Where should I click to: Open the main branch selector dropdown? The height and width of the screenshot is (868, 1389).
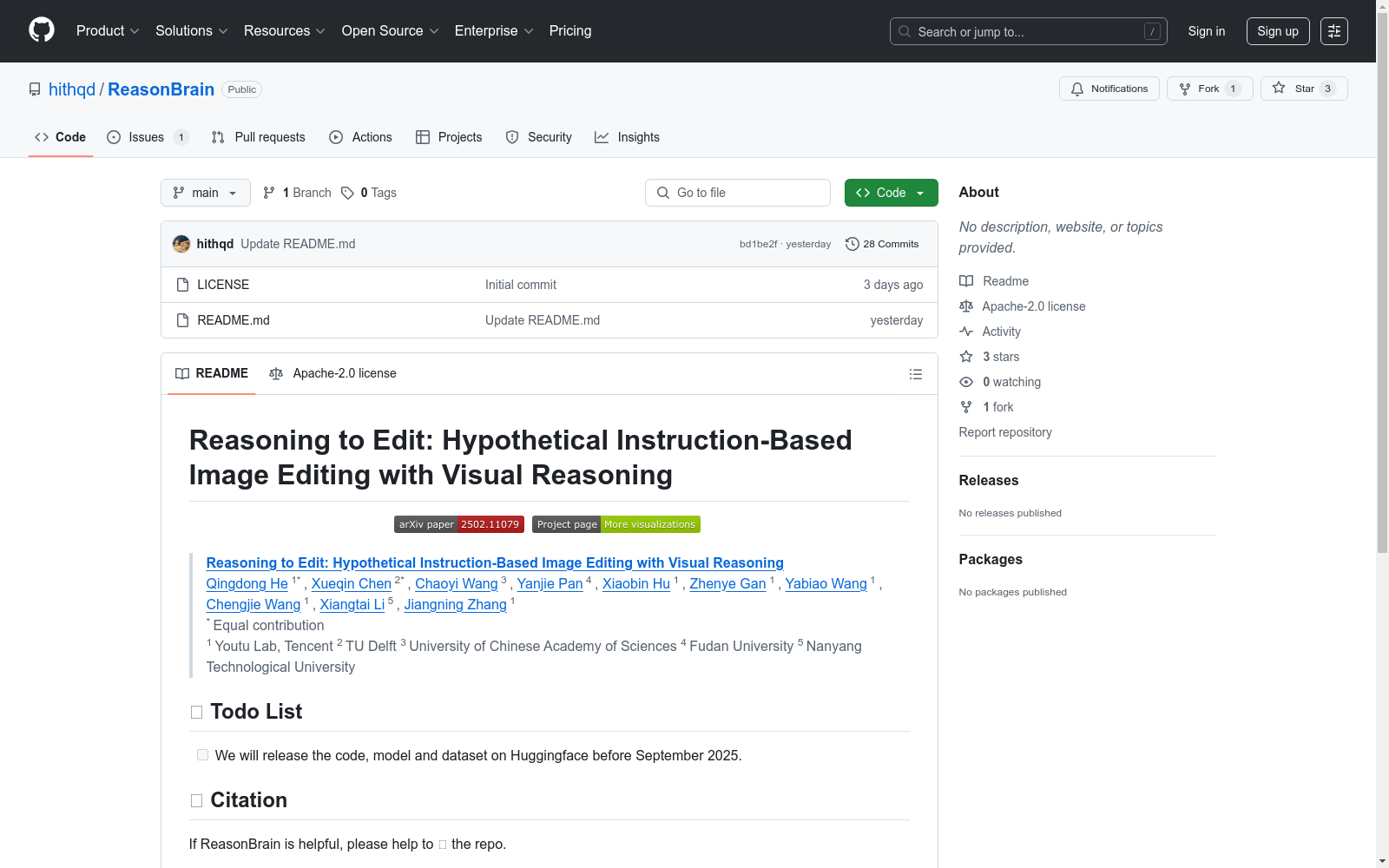point(206,193)
